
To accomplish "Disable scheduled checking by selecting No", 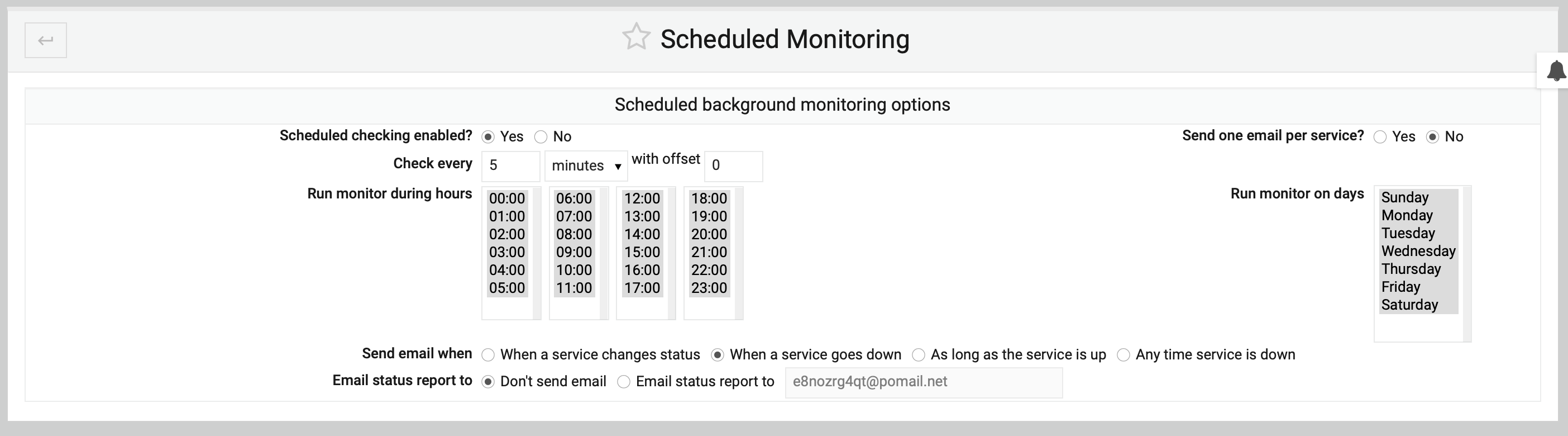I will click(541, 136).
